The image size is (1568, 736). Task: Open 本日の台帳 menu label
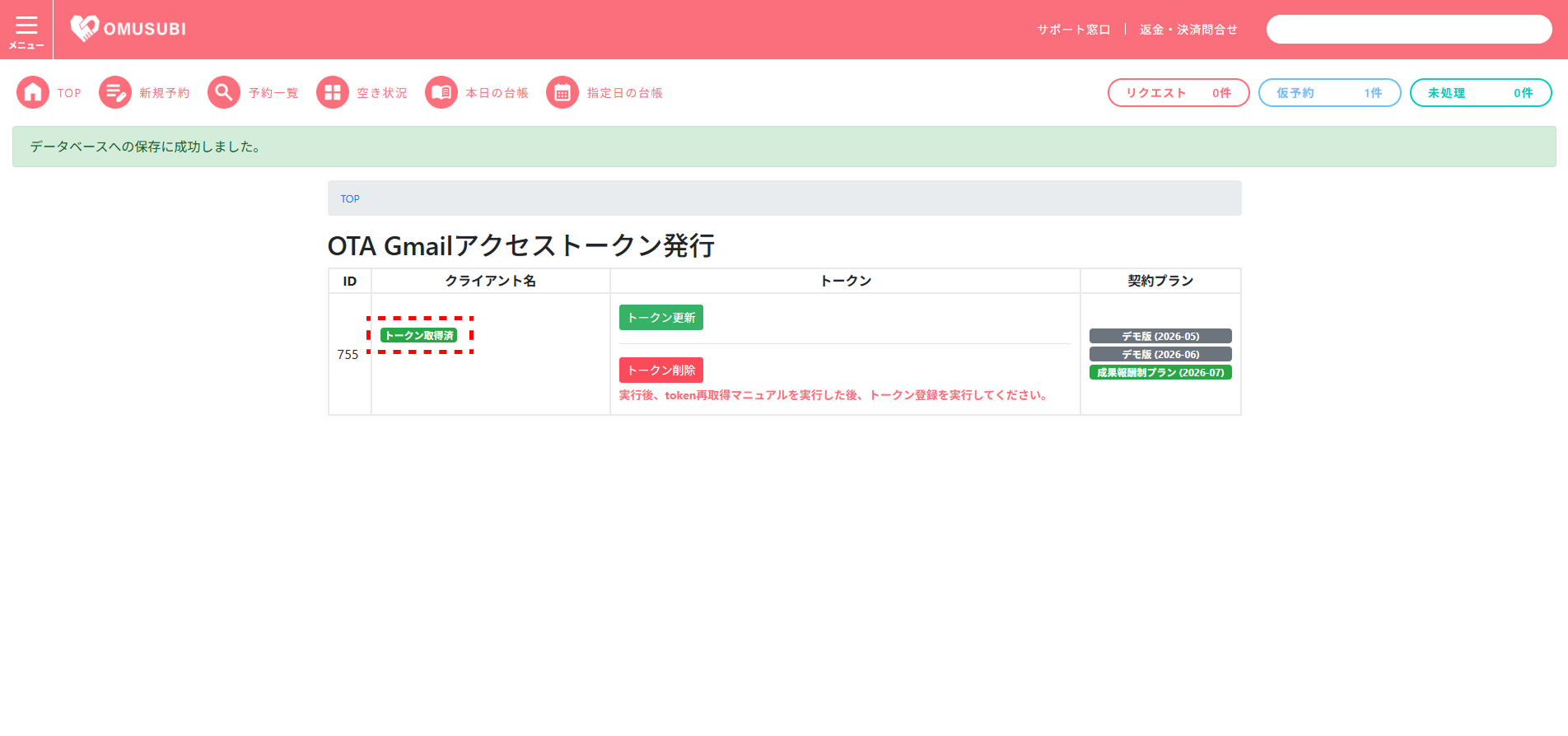497,93
